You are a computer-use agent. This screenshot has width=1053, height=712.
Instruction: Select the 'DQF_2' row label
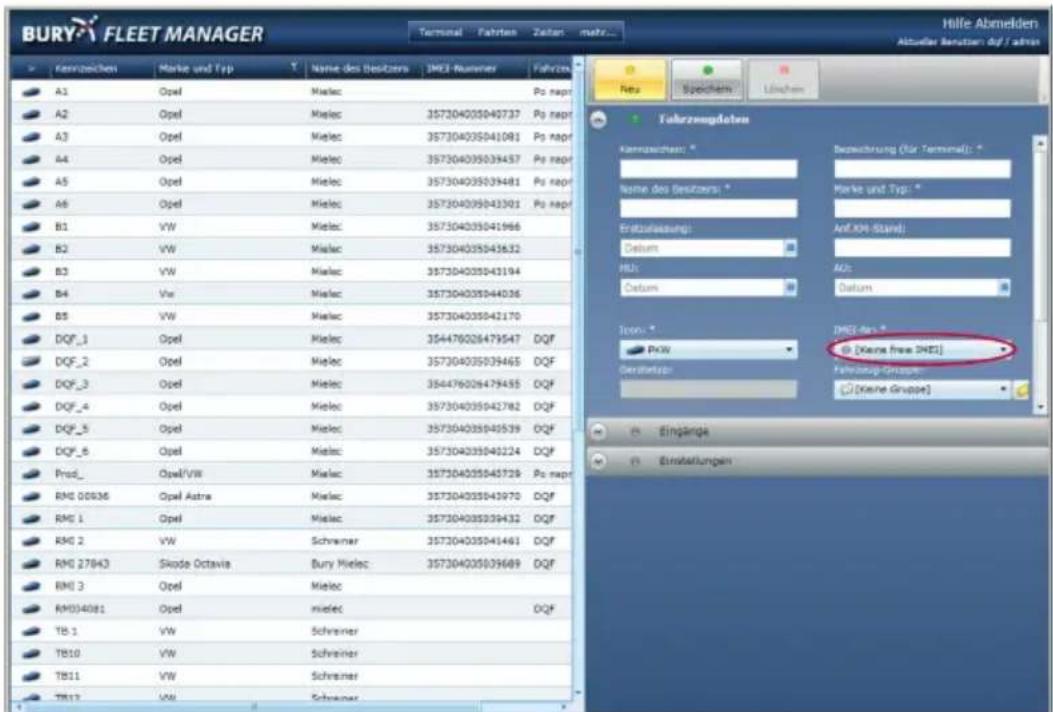pyautogui.click(x=72, y=362)
